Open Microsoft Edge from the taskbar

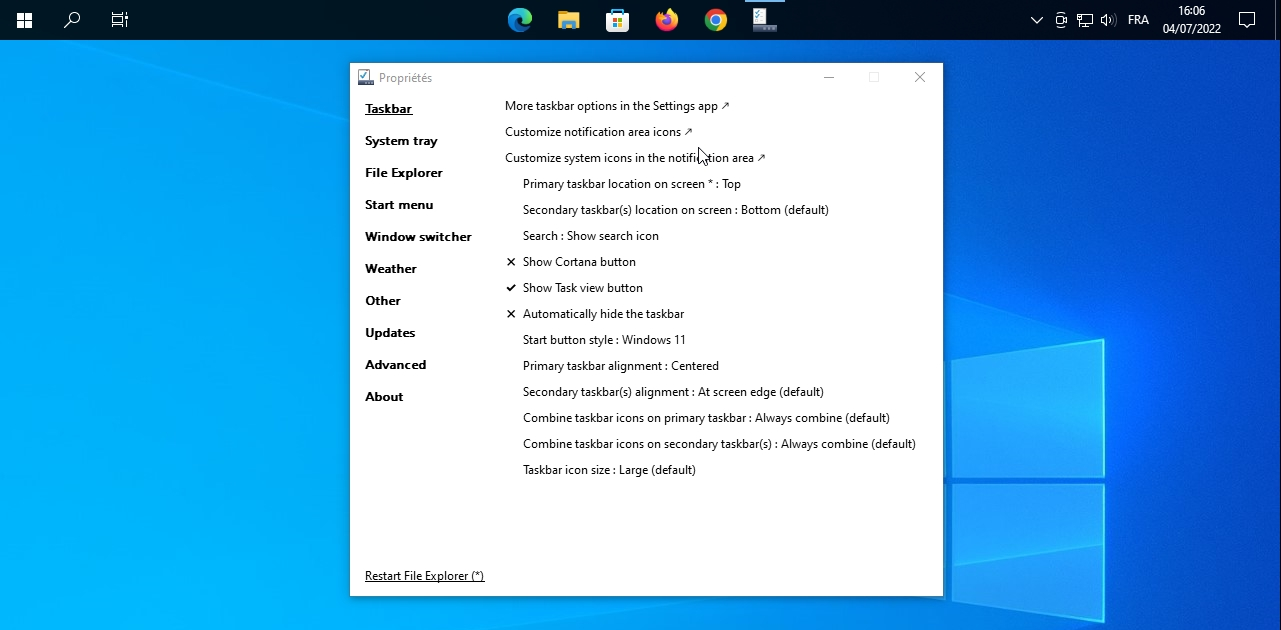click(x=520, y=20)
